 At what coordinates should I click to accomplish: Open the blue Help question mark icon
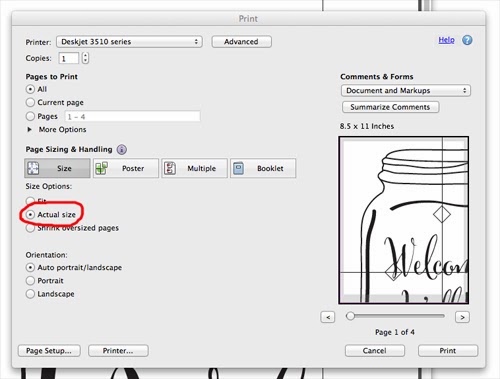[467, 40]
